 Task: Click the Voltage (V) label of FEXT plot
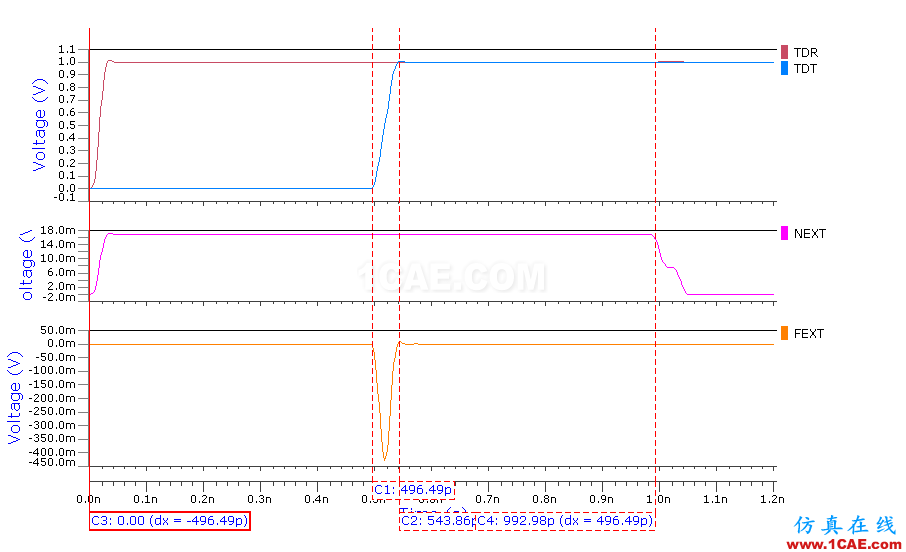(14, 398)
